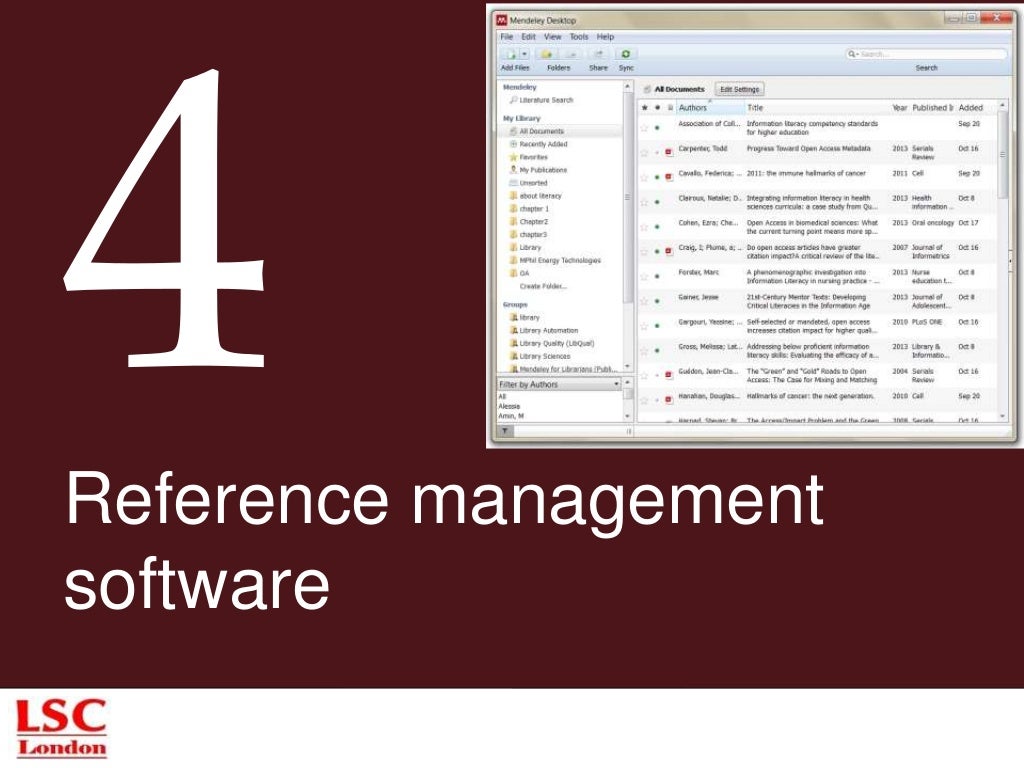Image resolution: width=1024 pixels, height=768 pixels.
Task: Toggle favorite star for Gross, Melissa row
Action: coord(645,351)
